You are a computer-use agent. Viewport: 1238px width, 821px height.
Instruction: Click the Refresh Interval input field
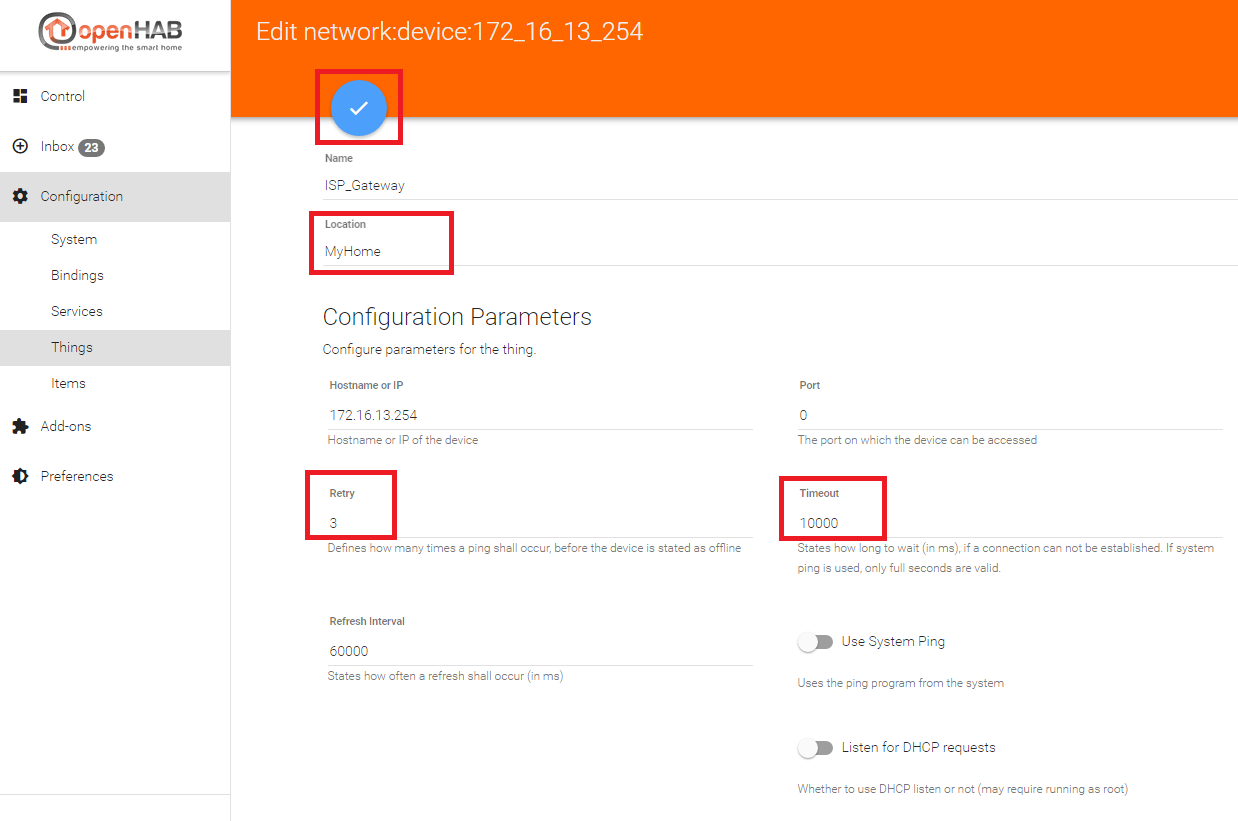(540, 650)
